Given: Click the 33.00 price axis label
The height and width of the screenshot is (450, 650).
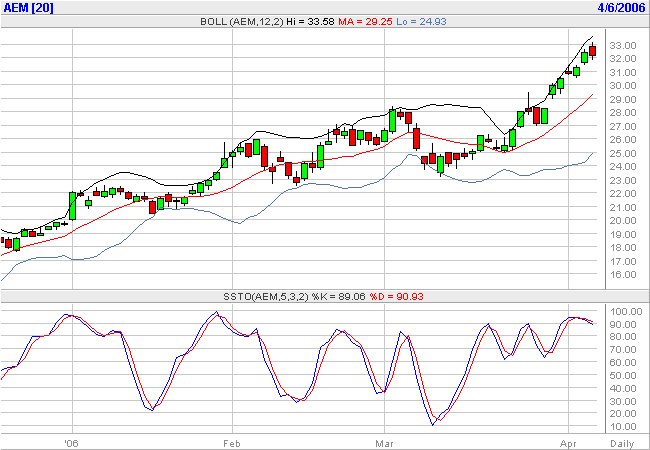Looking at the screenshot, I should (x=623, y=45).
